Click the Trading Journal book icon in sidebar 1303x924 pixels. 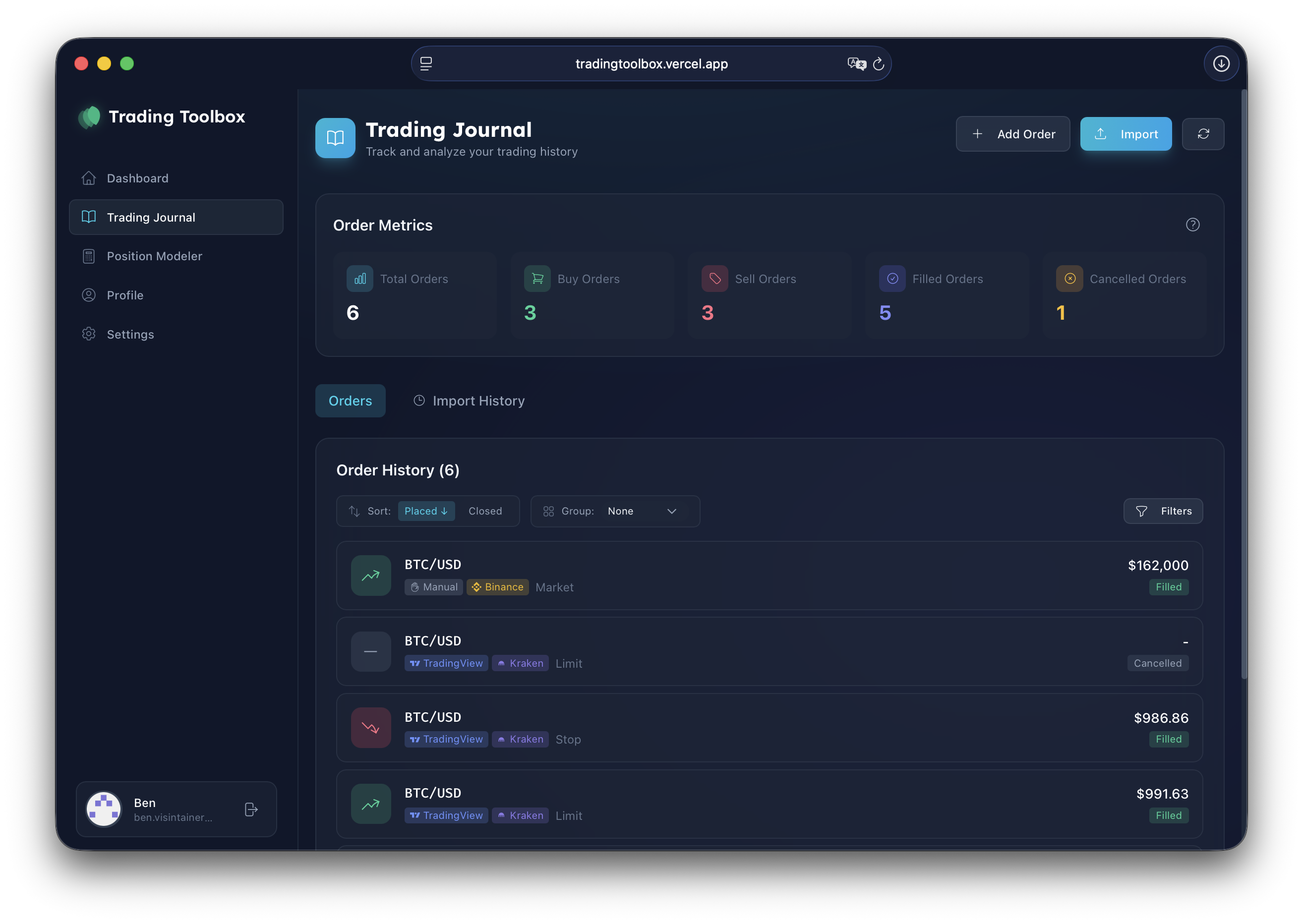(x=89, y=217)
